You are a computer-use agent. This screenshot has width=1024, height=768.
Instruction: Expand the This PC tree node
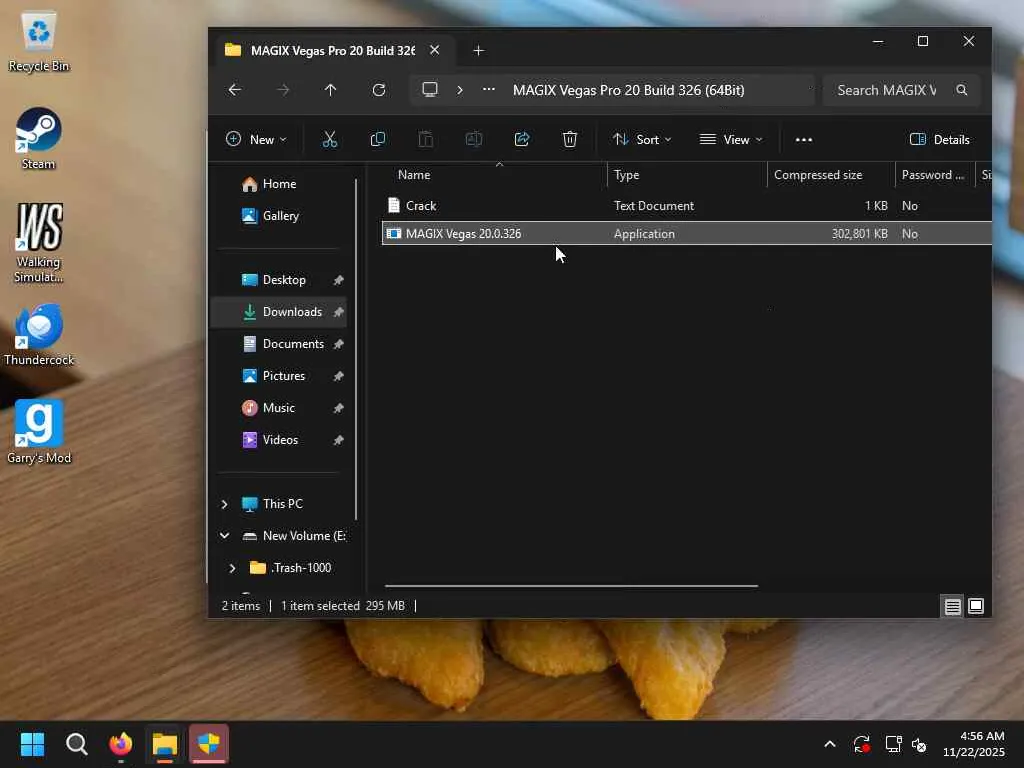[x=225, y=504]
